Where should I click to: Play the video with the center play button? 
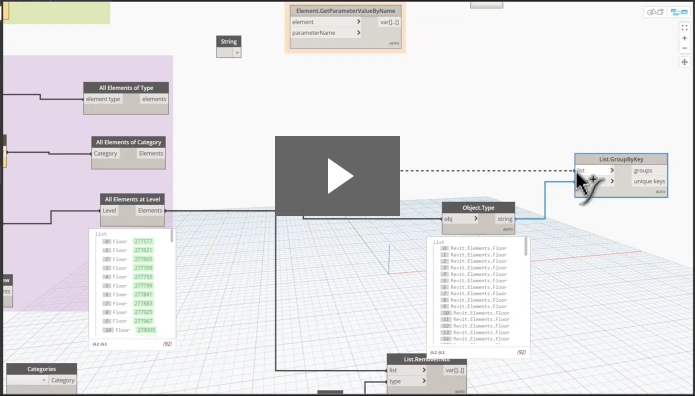tap(337, 176)
